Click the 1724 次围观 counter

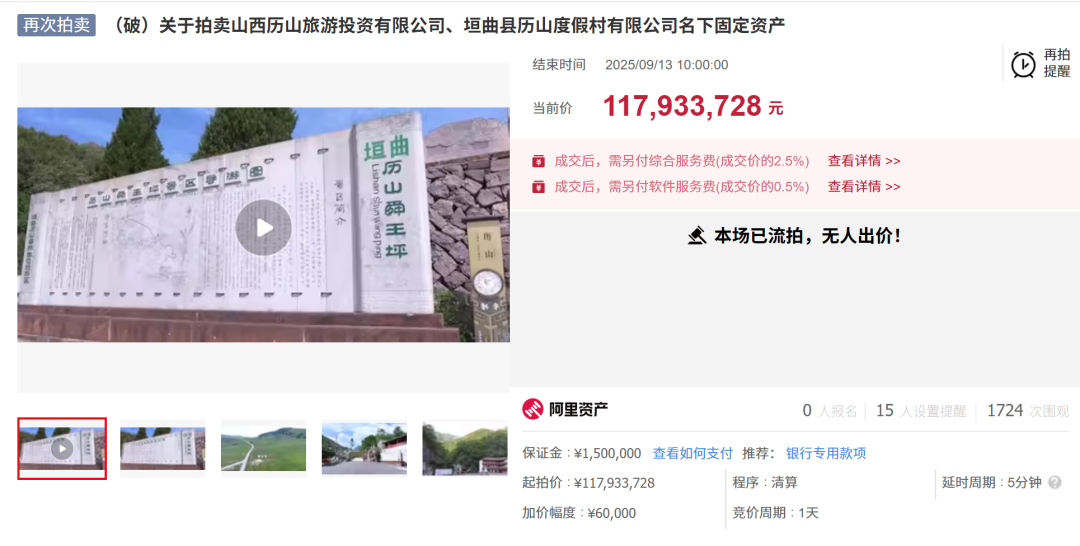click(x=1028, y=411)
